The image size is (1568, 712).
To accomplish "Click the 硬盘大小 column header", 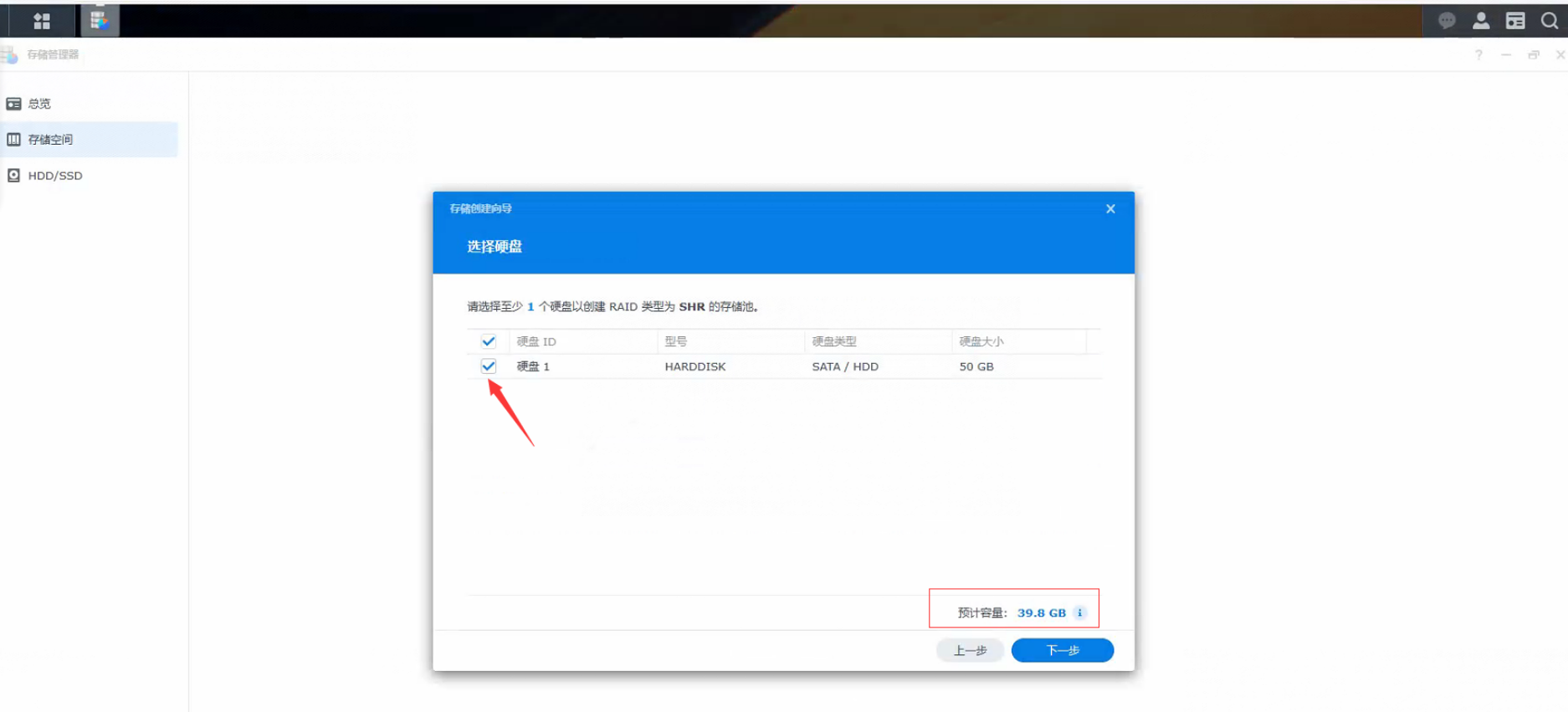I will [1019, 341].
